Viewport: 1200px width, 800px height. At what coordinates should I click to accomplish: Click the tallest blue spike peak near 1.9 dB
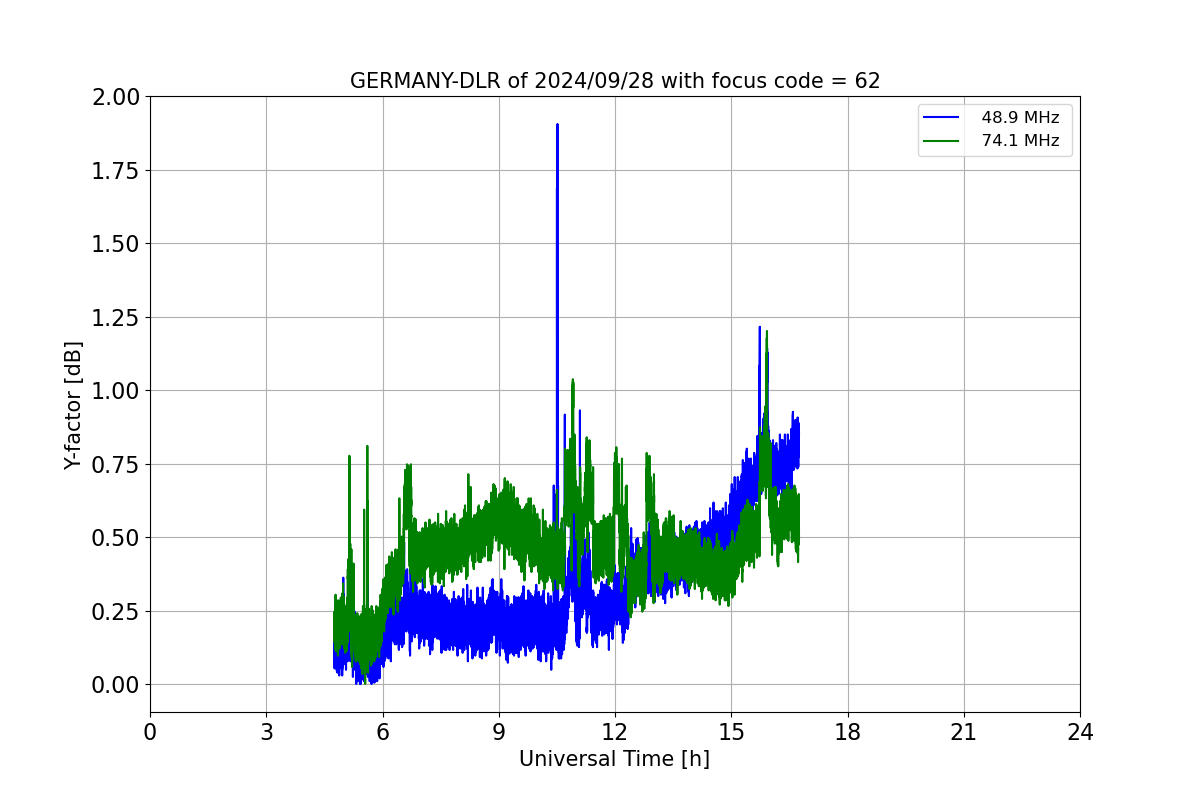(x=557, y=126)
